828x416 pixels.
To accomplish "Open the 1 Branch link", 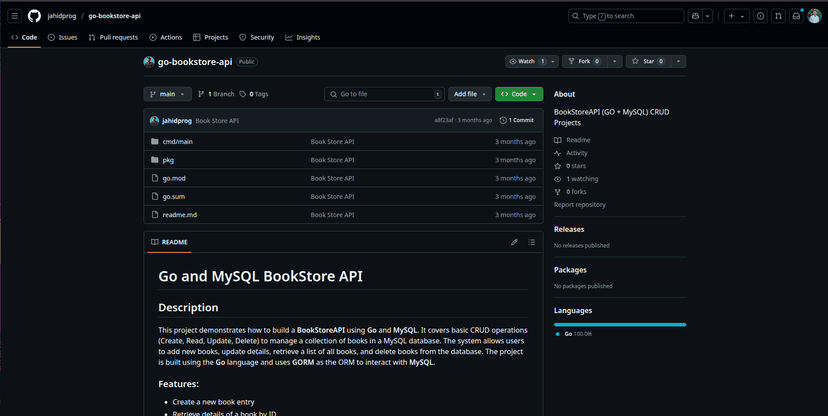I will [x=216, y=94].
